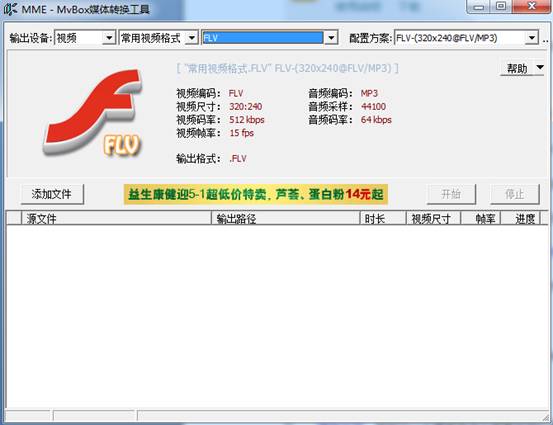Click the MME app icon in title bar
This screenshot has width=553, height=425.
tap(10, 9)
